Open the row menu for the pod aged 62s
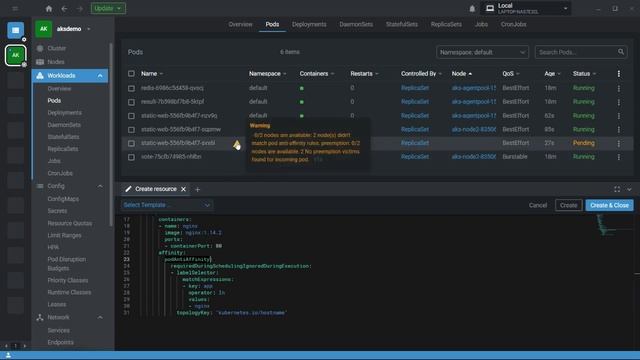Image resolution: width=640 pixels, height=360 pixels. (619, 116)
